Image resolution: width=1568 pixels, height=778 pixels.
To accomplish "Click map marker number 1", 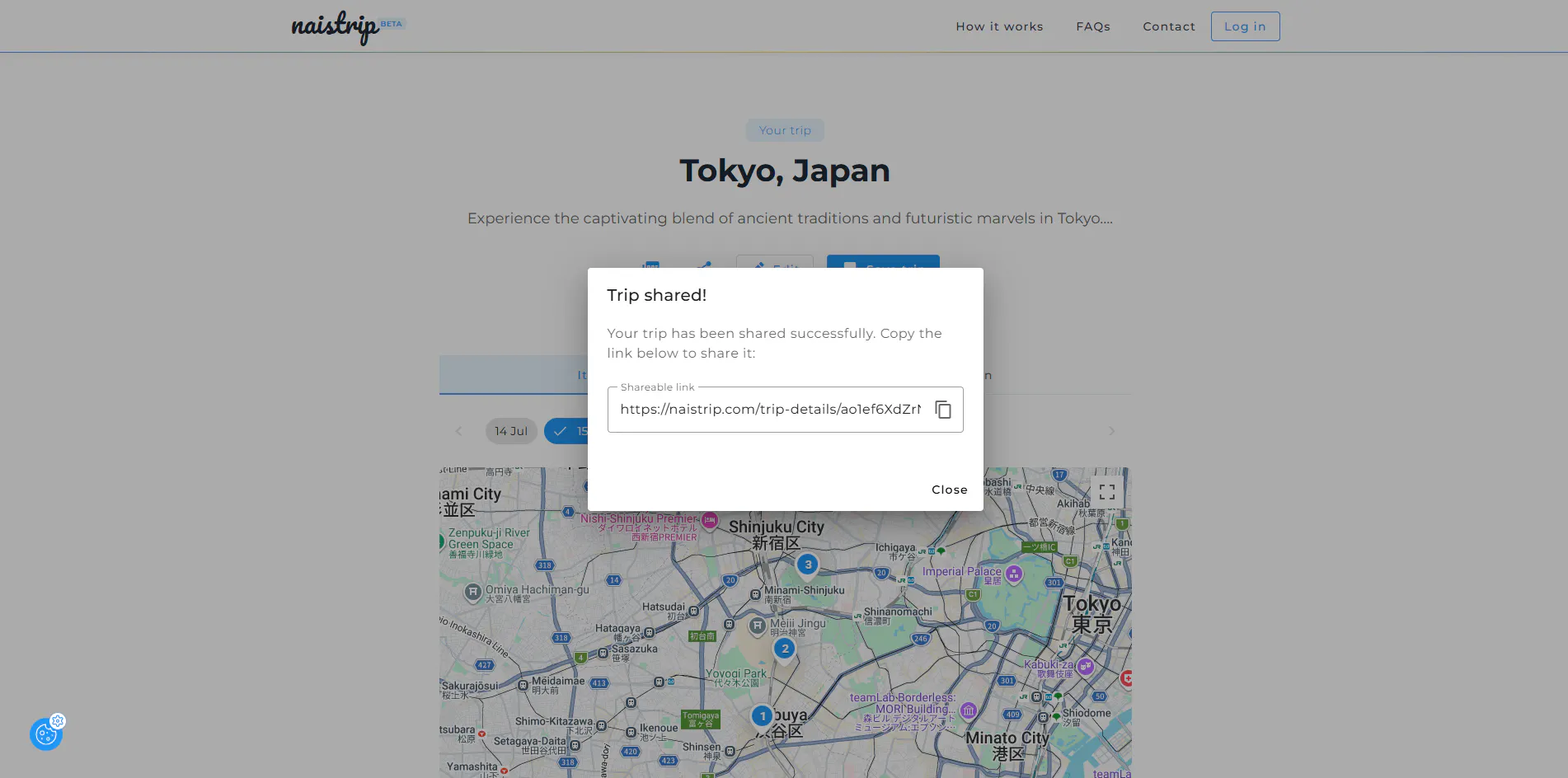I will [763, 717].
